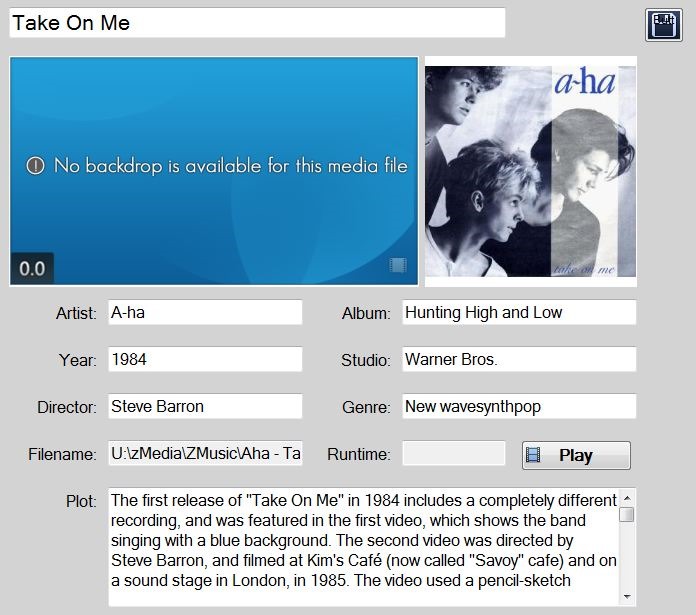Click the blue backdrop placeholder image

point(214,171)
